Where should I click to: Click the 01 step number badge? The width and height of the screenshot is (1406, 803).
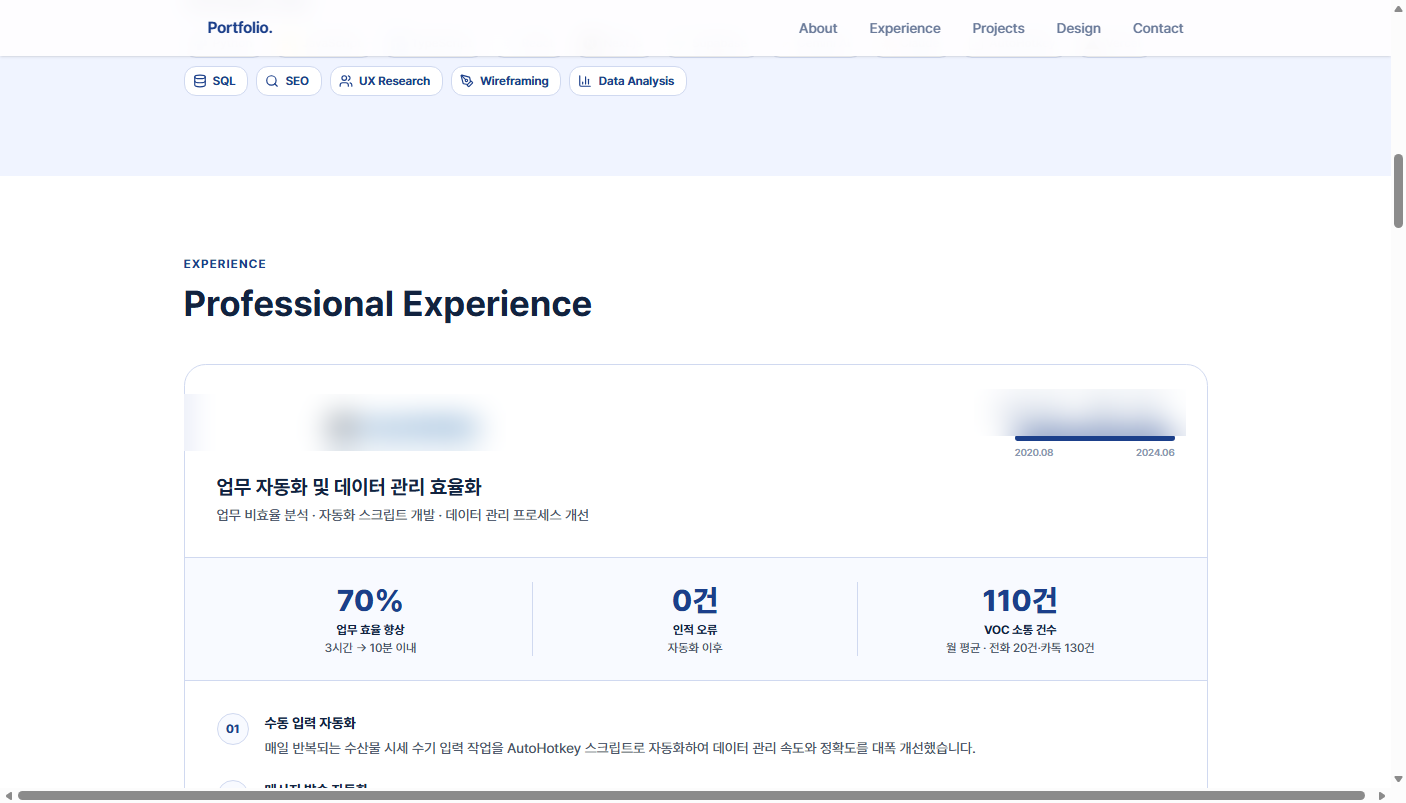coord(233,729)
